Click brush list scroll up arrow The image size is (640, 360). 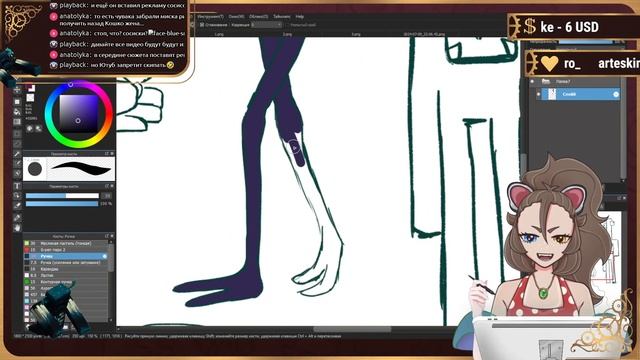point(111,242)
